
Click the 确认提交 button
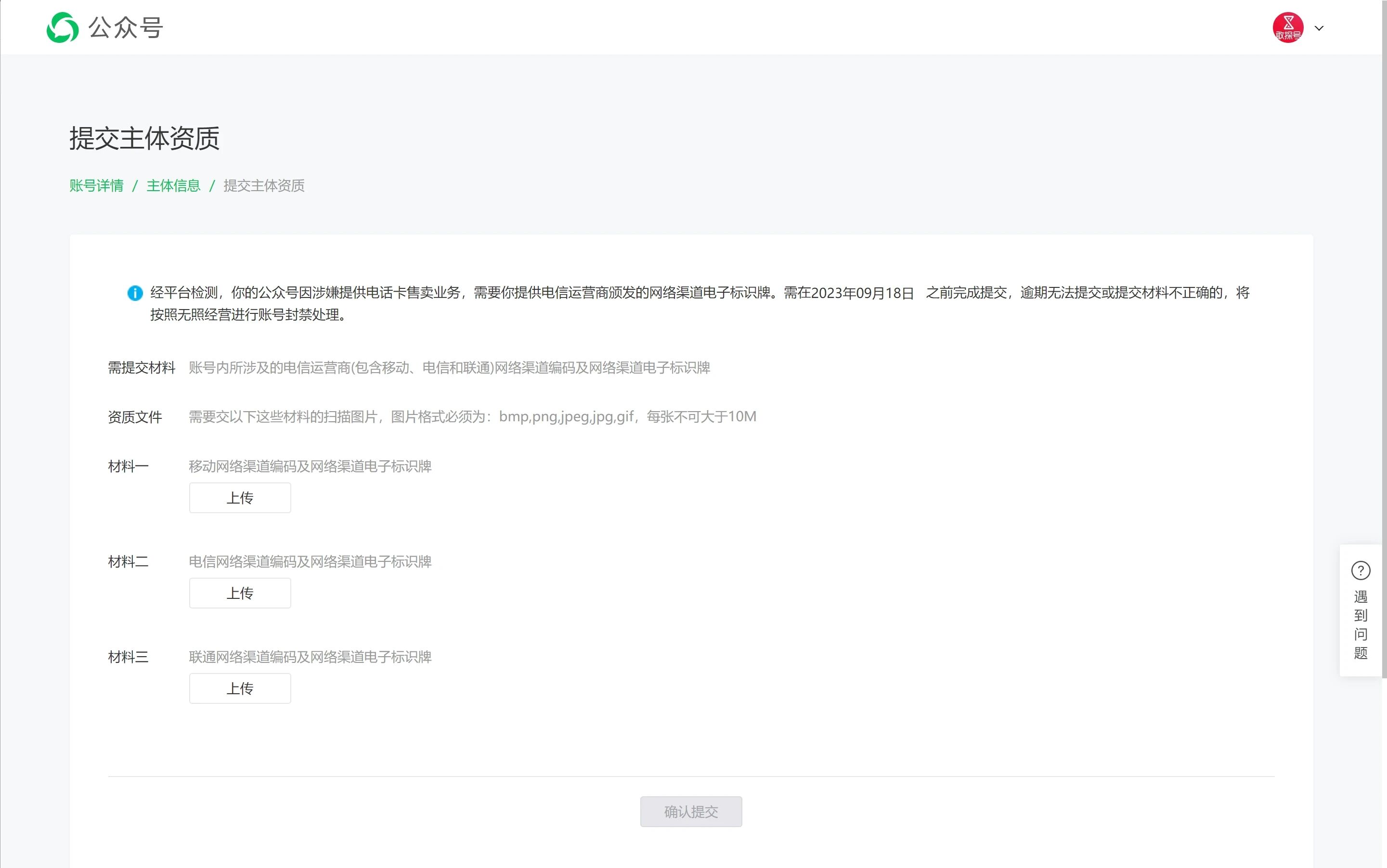point(691,811)
